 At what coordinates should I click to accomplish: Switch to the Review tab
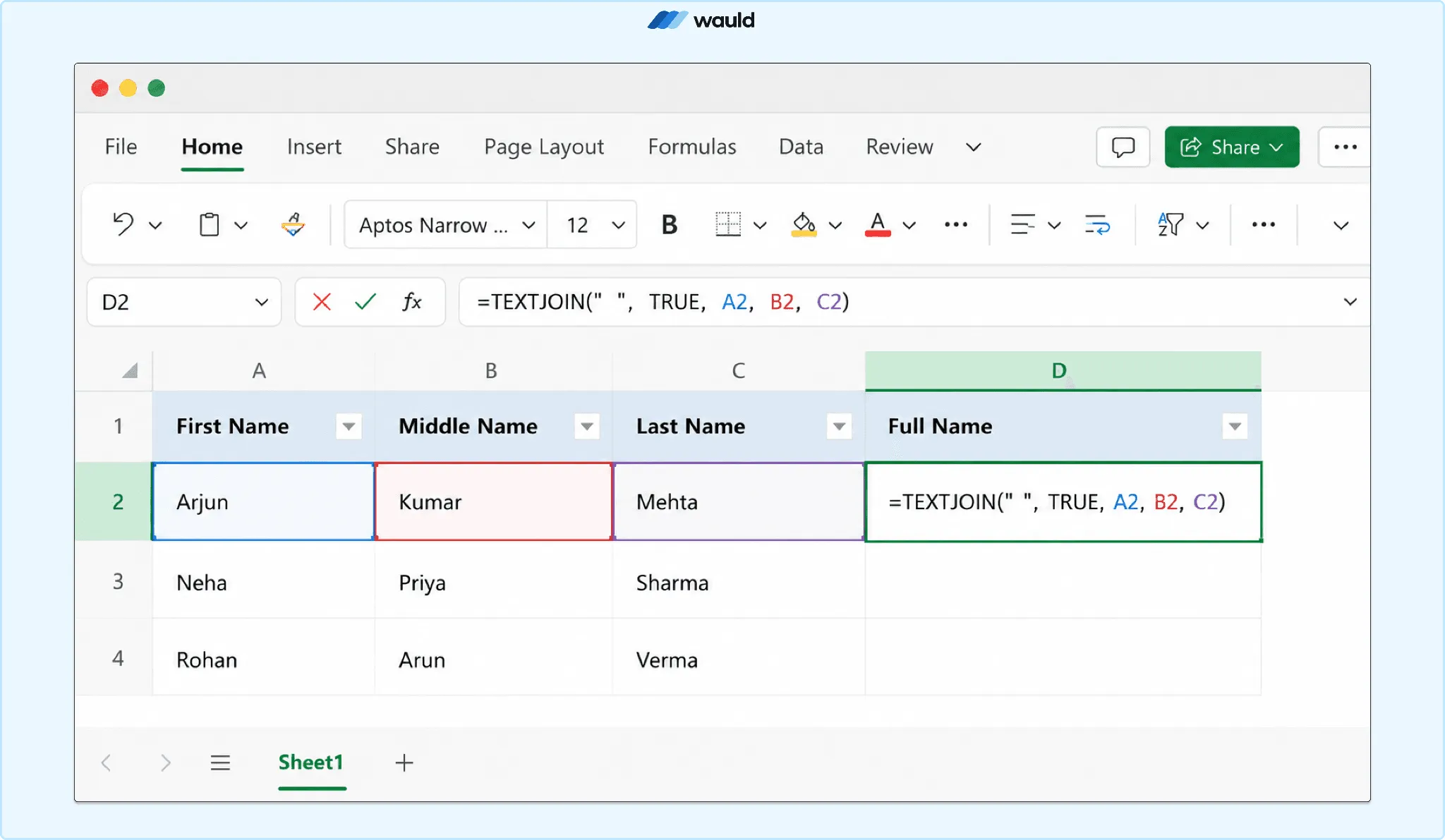tap(900, 147)
